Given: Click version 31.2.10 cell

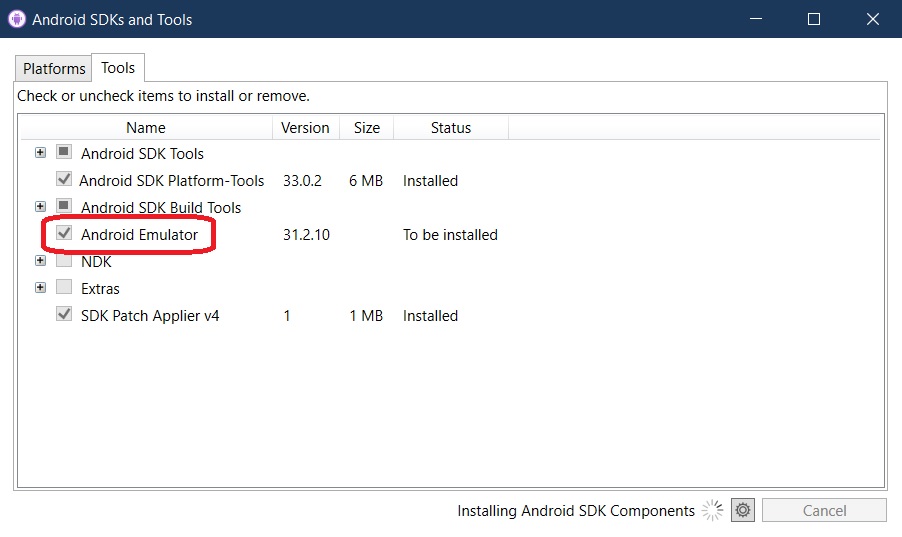Looking at the screenshot, I should tap(306, 235).
